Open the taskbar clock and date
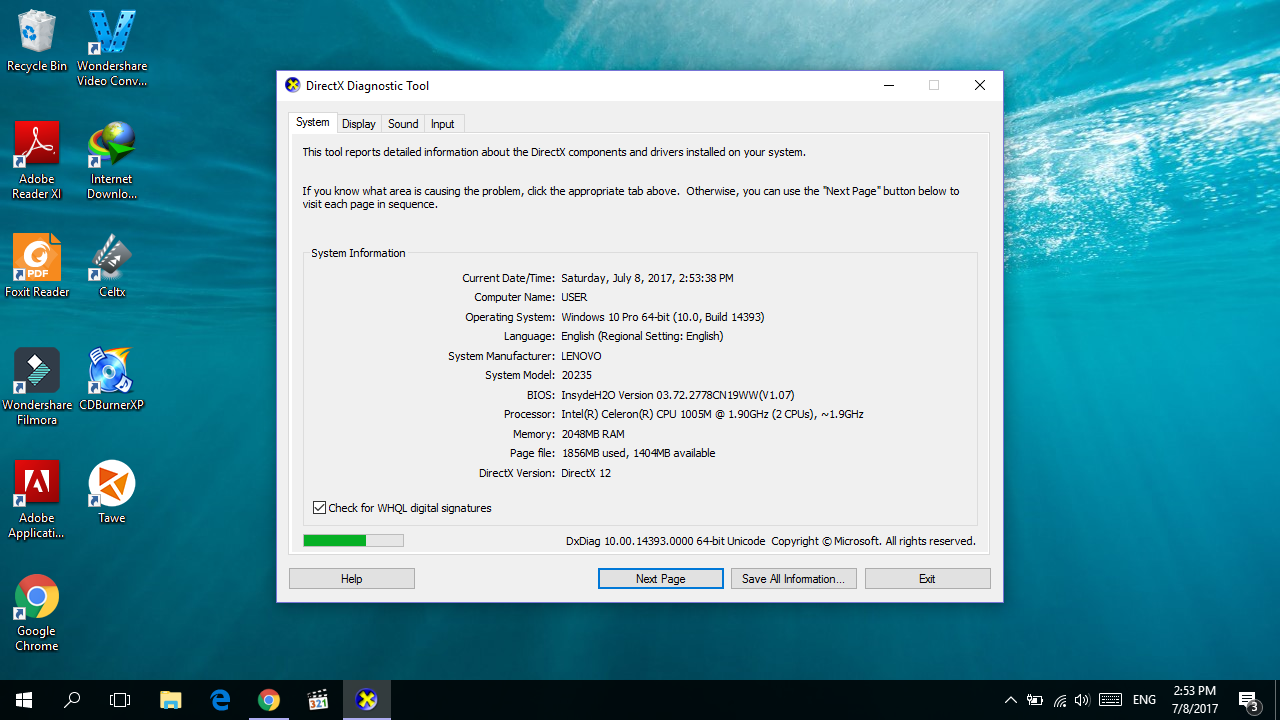1280x720 pixels. 1194,700
